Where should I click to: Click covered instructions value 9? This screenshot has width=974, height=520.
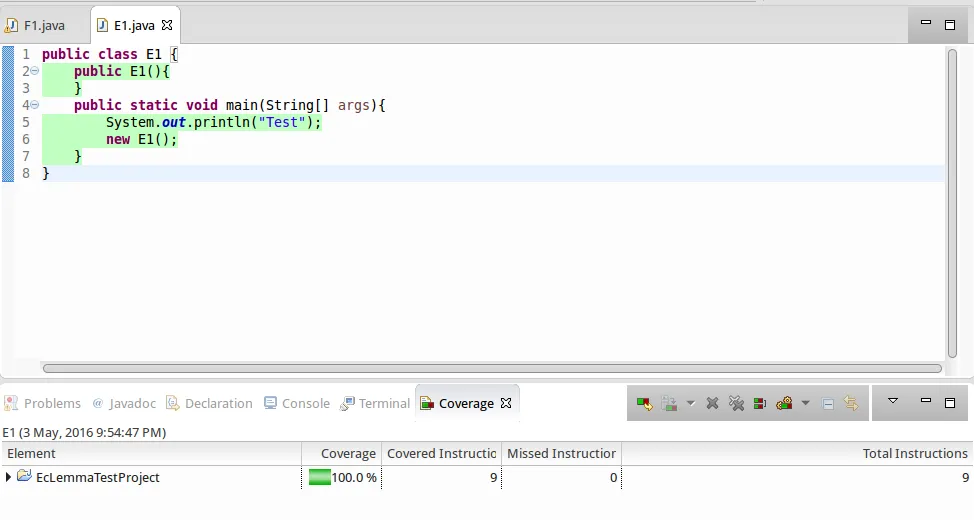(x=493, y=478)
